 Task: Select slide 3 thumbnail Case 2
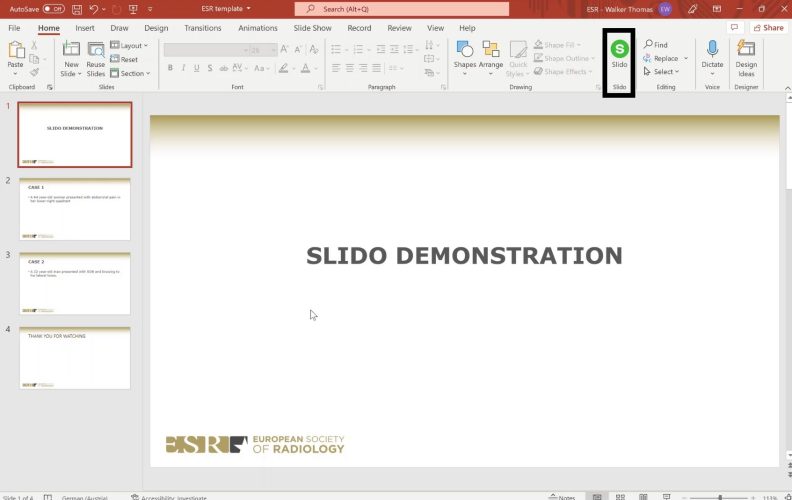[x=75, y=283]
